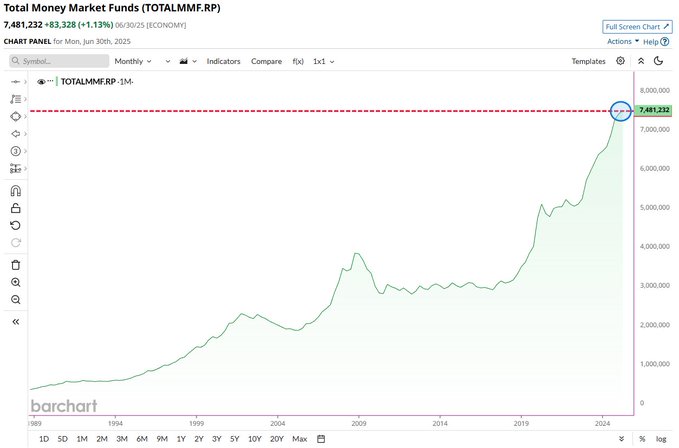679x448 pixels.
Task: Collapse the left drawing toolbar
Action: (x=16, y=322)
